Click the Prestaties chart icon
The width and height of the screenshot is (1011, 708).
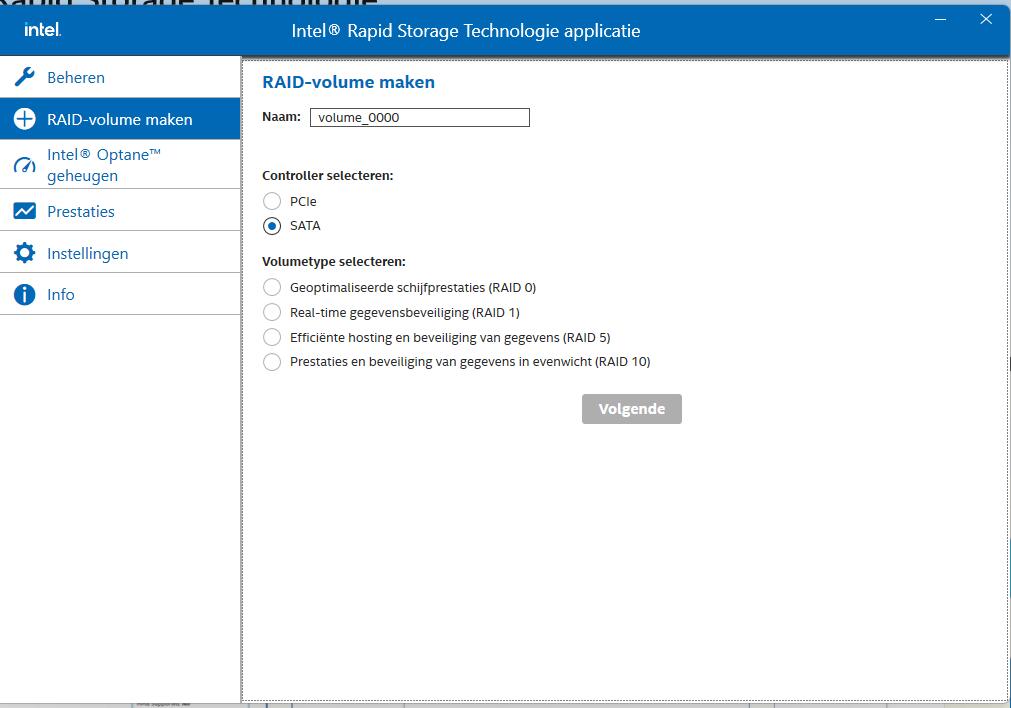click(25, 211)
